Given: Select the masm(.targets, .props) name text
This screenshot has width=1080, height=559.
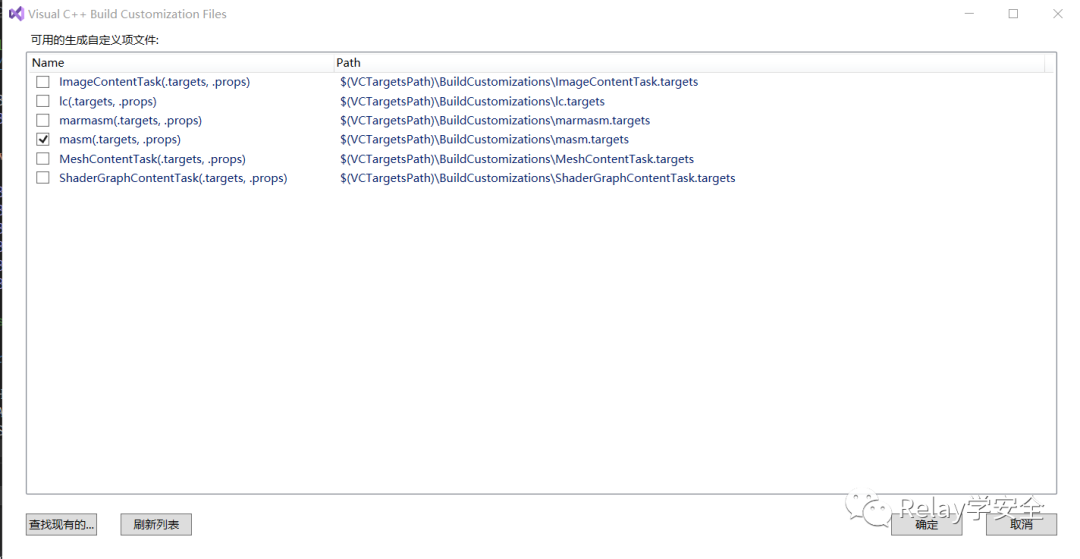Looking at the screenshot, I should (x=120, y=139).
